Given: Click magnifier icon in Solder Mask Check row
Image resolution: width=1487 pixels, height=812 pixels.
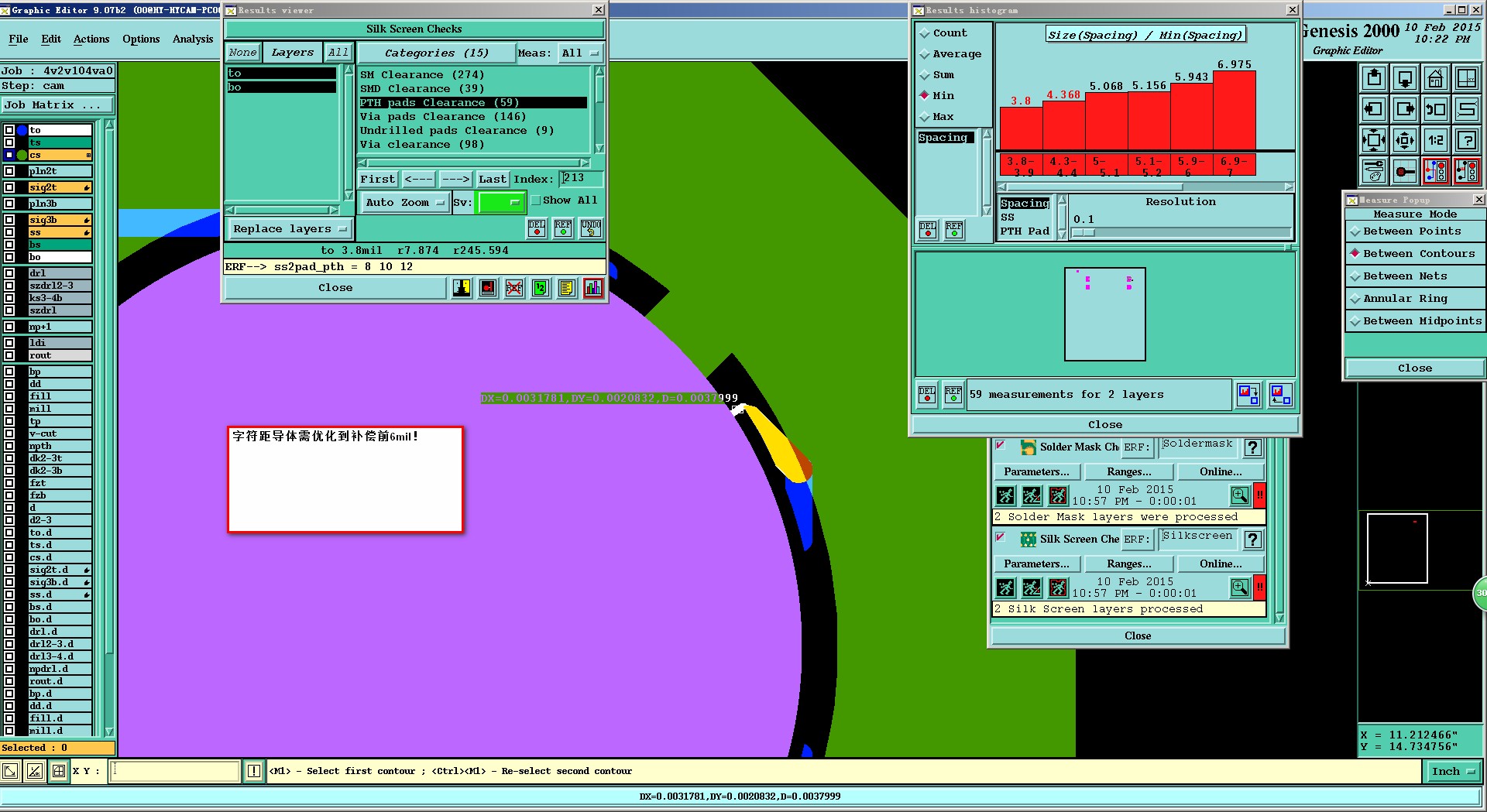Looking at the screenshot, I should (x=1240, y=495).
